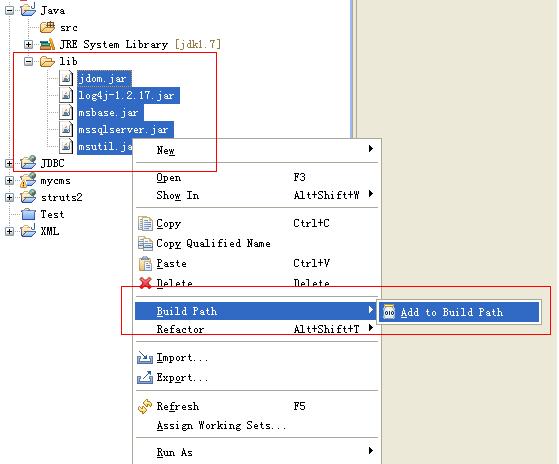This screenshot has height=464, width=559.
Task: Click the Add to Build Path jar icon
Action: tap(389, 312)
